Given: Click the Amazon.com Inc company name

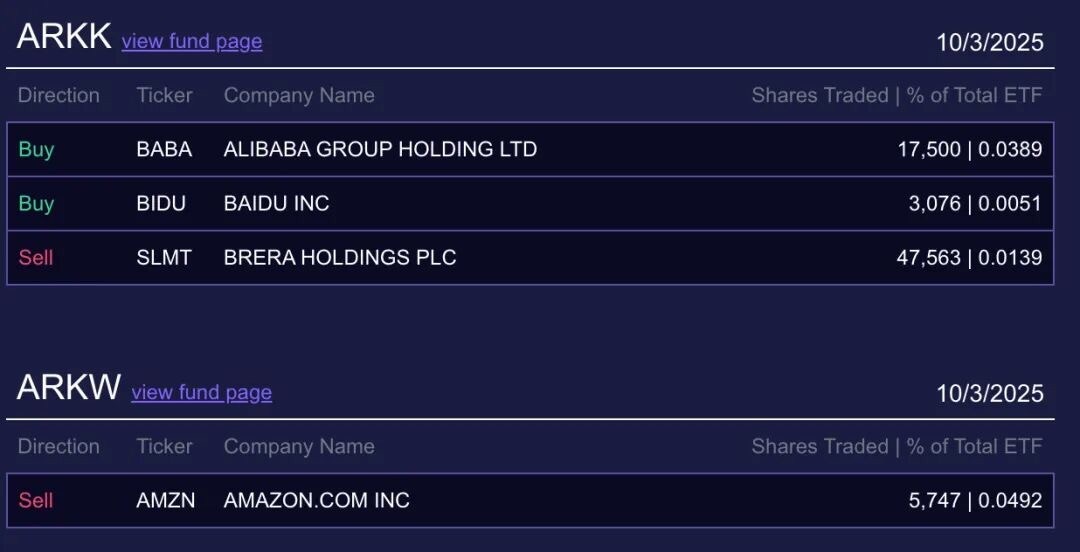Looking at the screenshot, I should click(317, 500).
